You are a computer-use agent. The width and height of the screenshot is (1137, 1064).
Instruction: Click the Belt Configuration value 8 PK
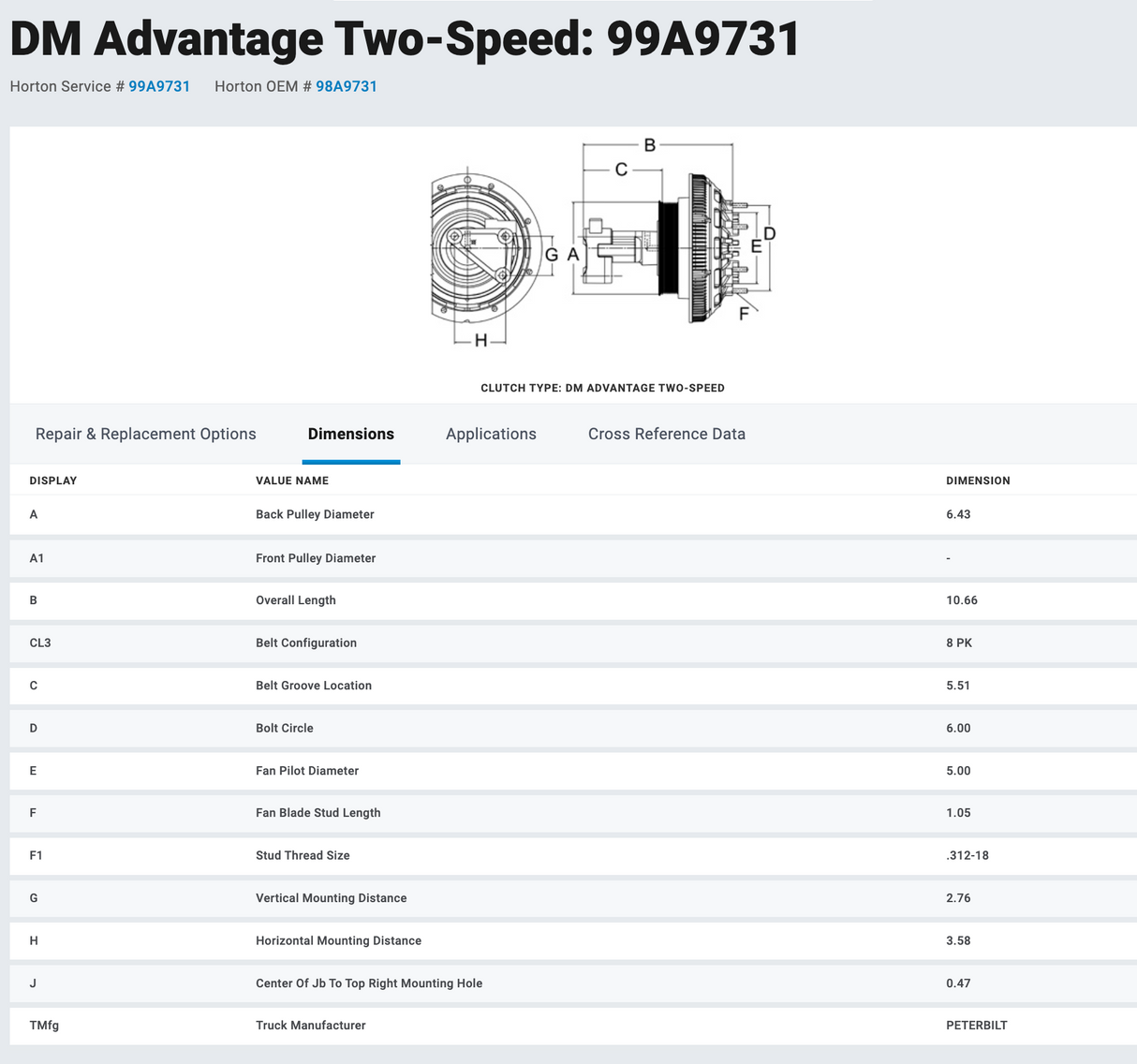click(x=958, y=643)
